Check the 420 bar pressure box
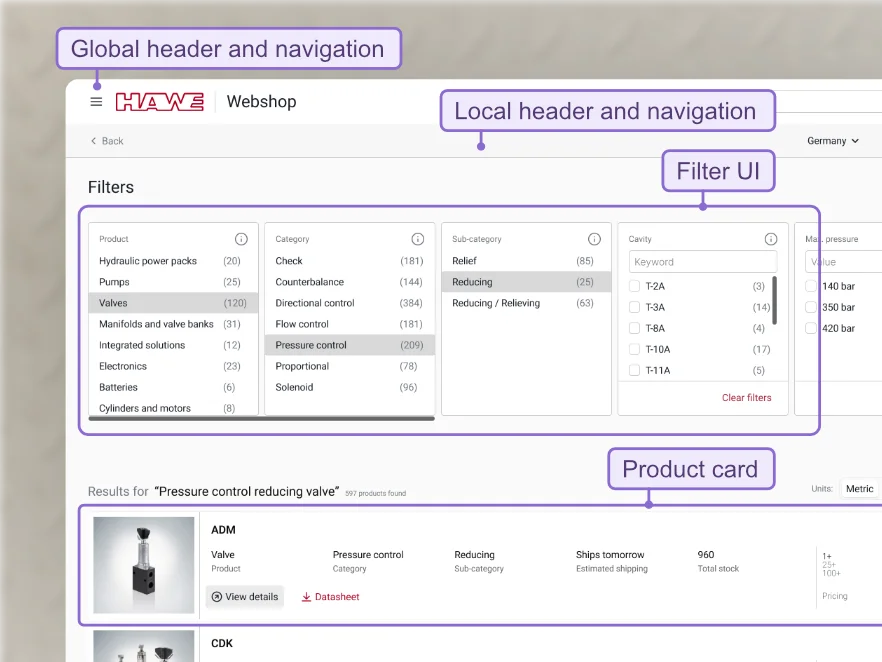Viewport: 882px width, 662px height. [811, 328]
